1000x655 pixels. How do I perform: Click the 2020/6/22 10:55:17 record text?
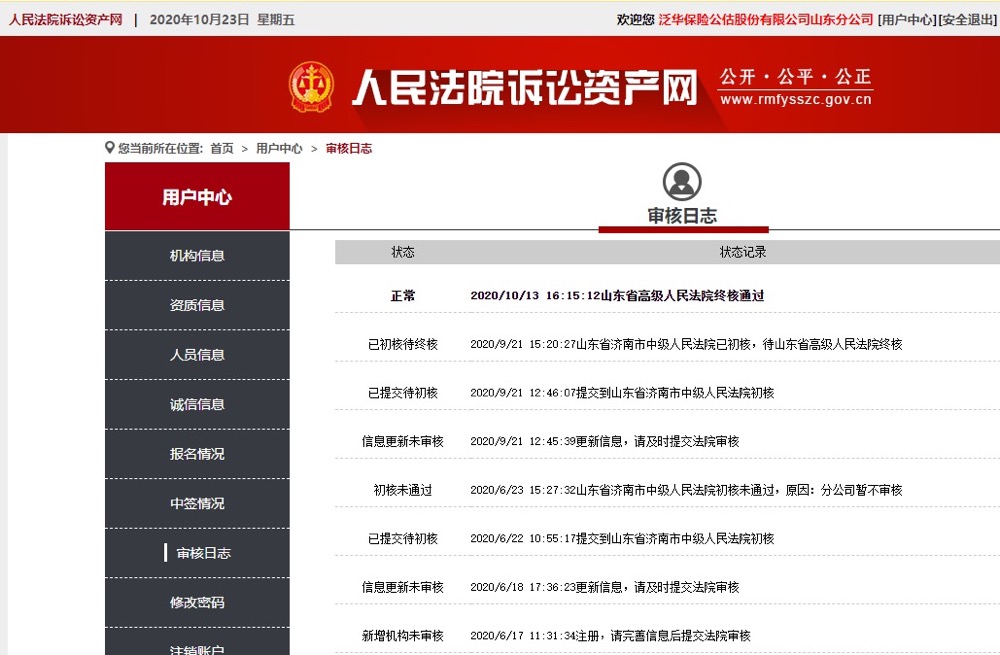(622, 538)
